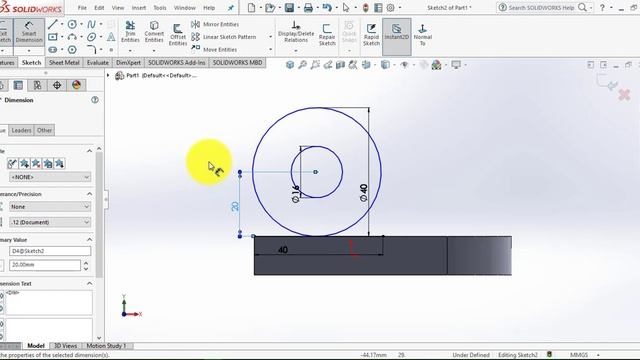Screen dimensions: 640x360
Task: Switch to SOLIDWORKS Add-Ins tab
Action: 177,62
